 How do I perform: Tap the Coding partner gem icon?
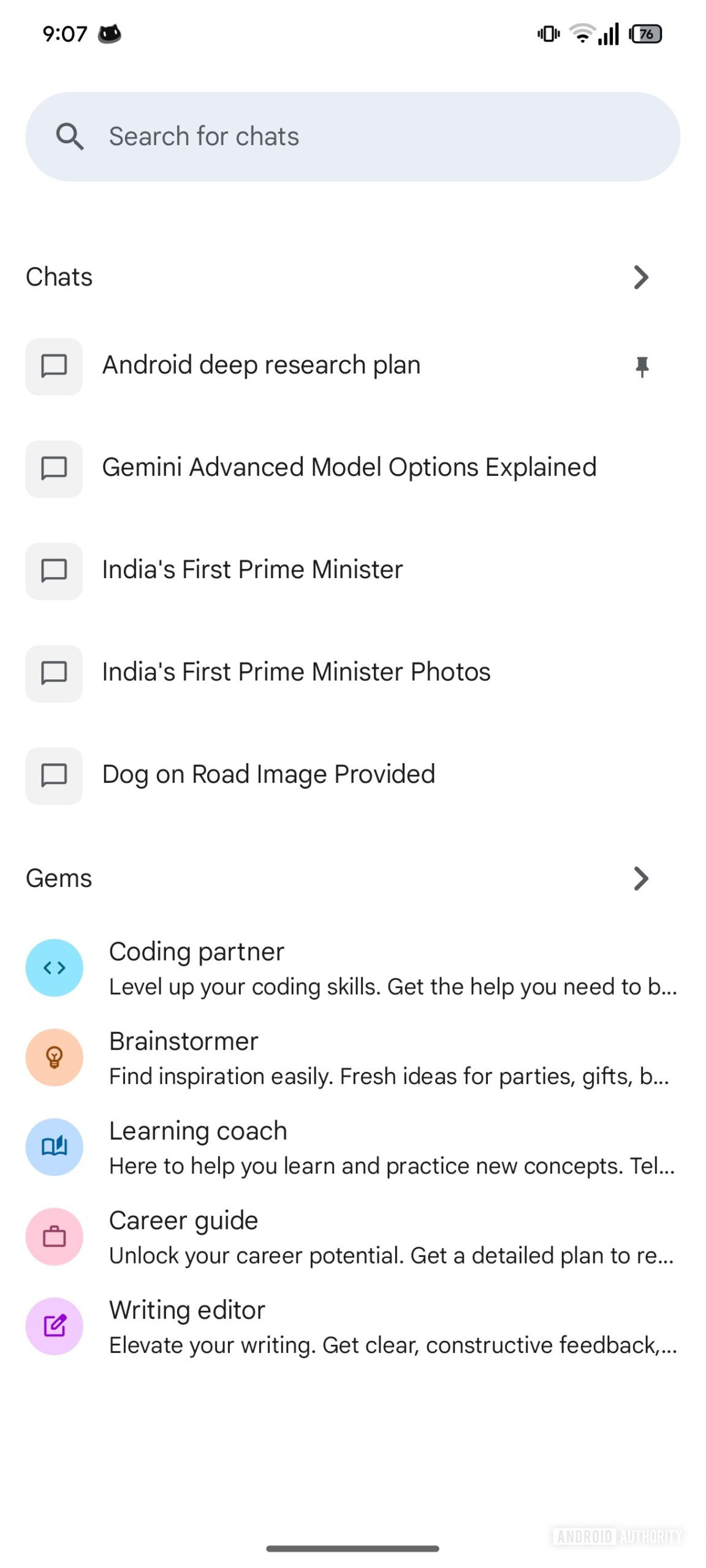[x=55, y=968]
